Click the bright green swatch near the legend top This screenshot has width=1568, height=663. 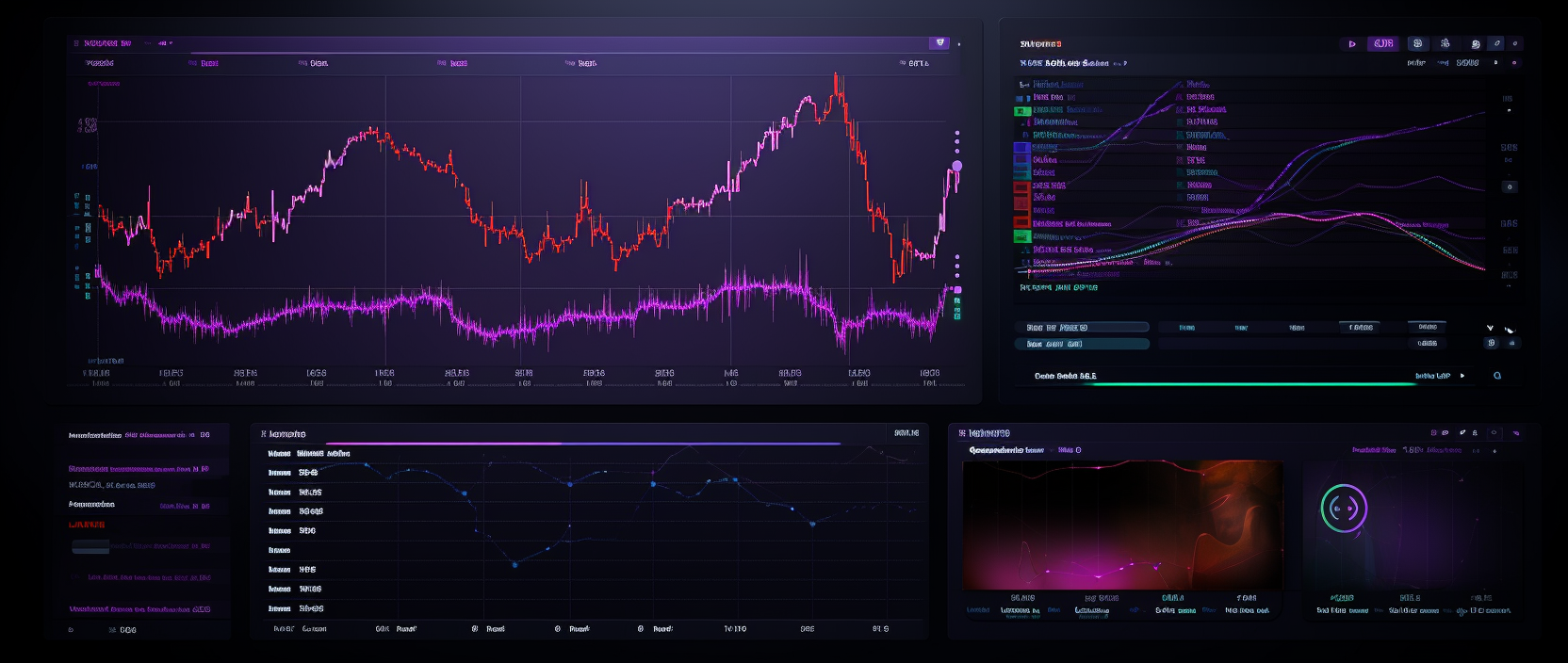coord(1021,110)
